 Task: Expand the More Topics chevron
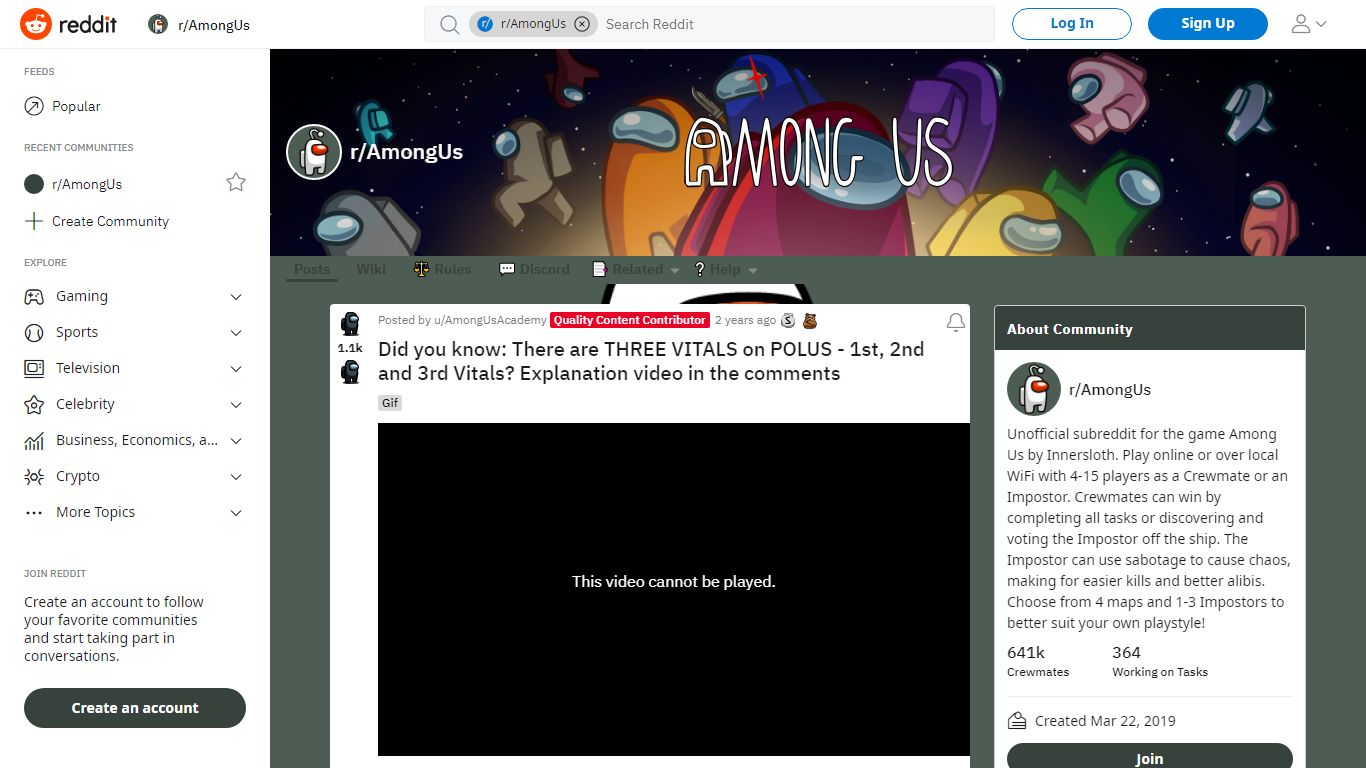pyautogui.click(x=236, y=513)
